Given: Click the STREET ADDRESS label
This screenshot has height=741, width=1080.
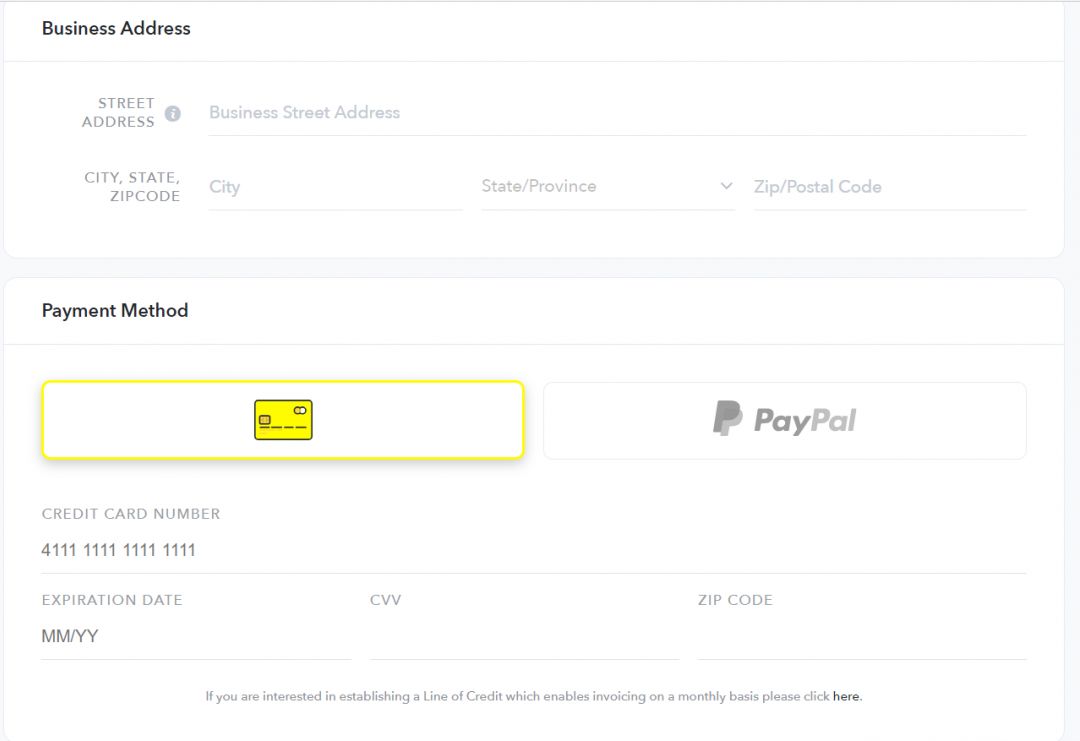Looking at the screenshot, I should [x=118, y=112].
